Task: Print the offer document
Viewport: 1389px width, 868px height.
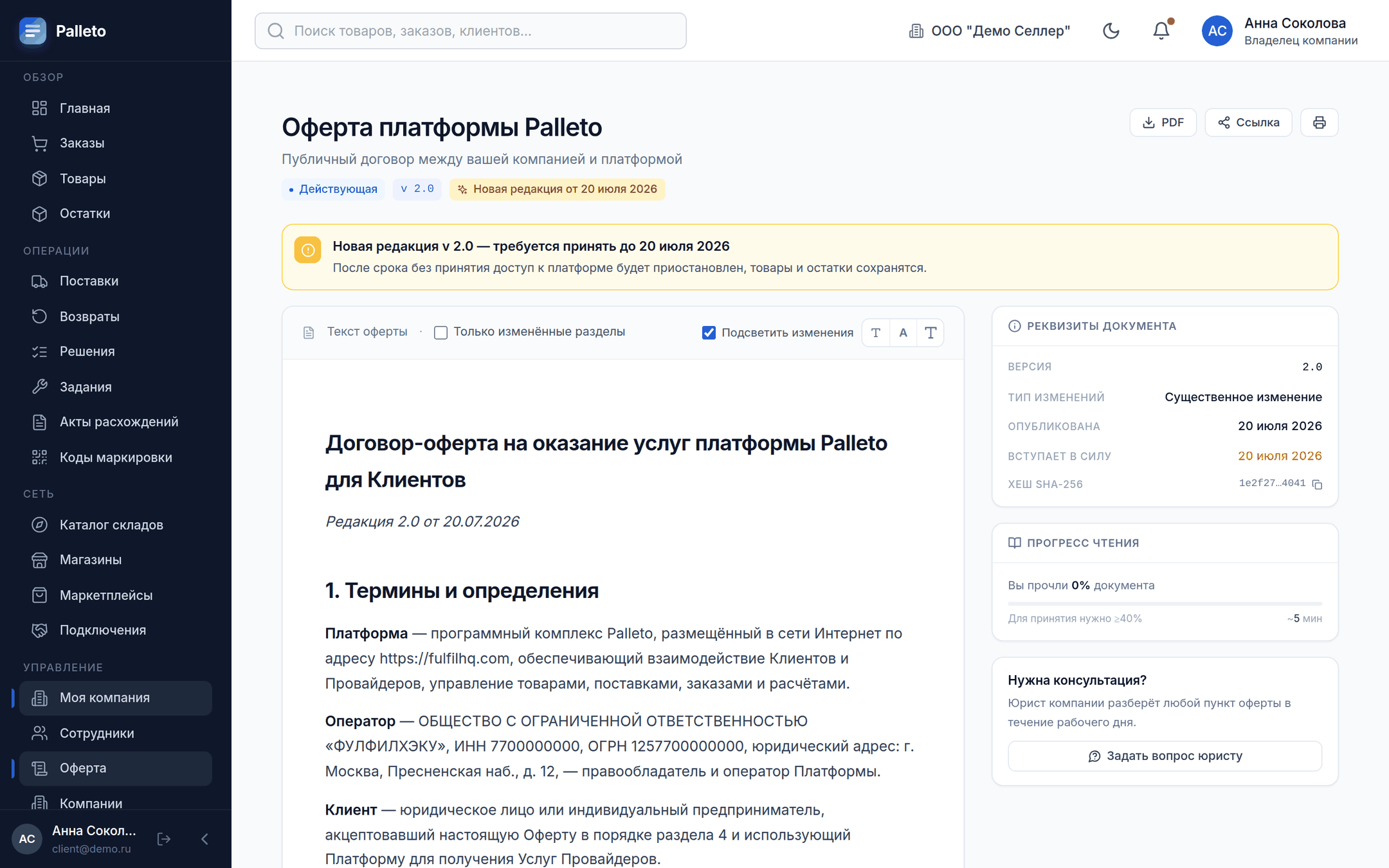Action: pyautogui.click(x=1320, y=122)
